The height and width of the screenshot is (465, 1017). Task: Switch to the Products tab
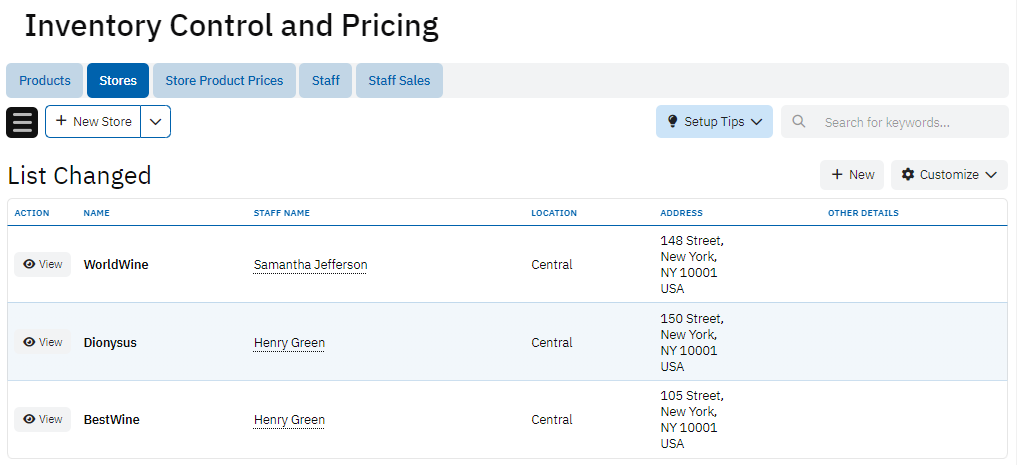point(45,81)
